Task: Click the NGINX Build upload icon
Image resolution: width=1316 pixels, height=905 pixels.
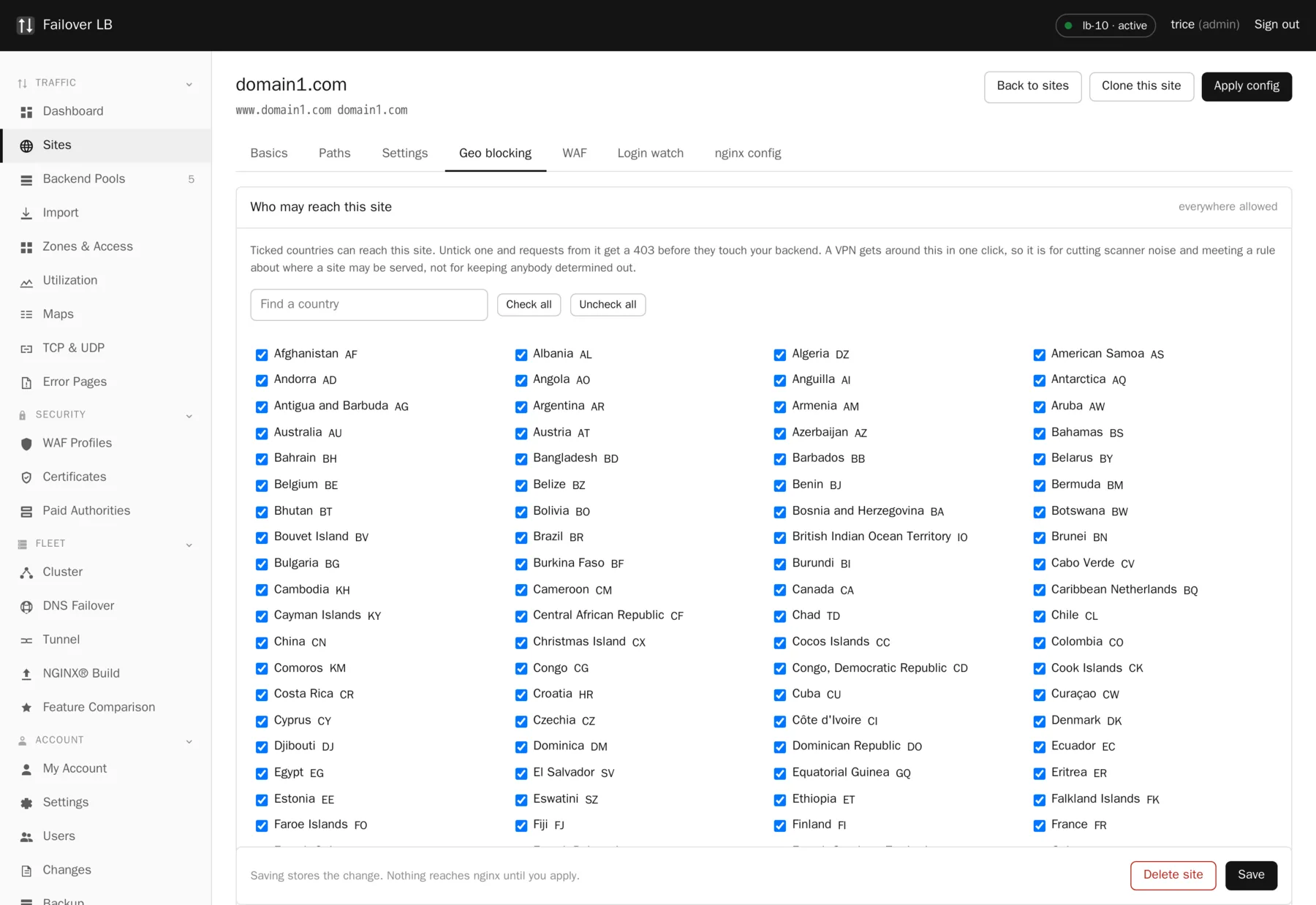Action: (x=26, y=674)
